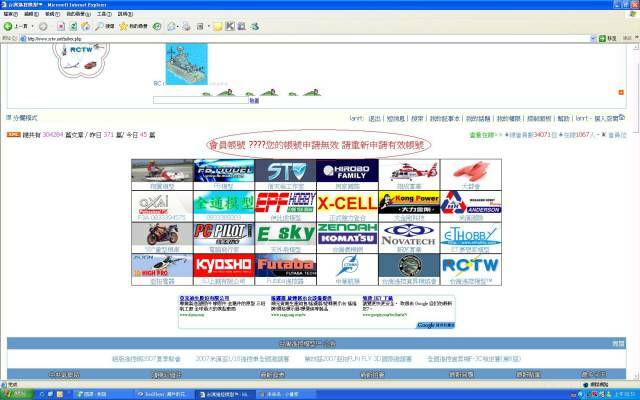
Task: Open the KYOSHO sponsor banner
Action: click(x=224, y=265)
